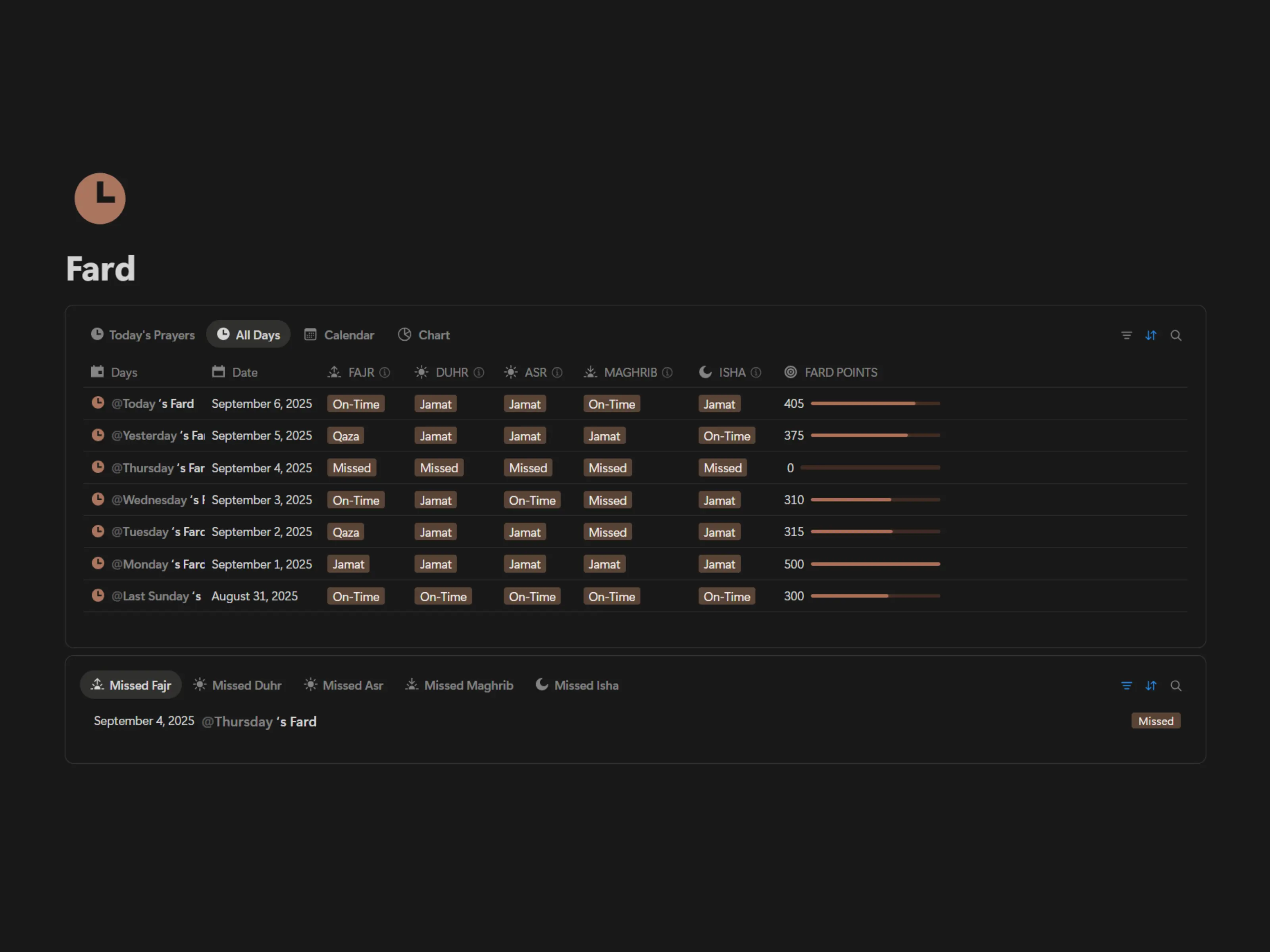Change Maghrib Missed tag for September 3

(x=607, y=500)
